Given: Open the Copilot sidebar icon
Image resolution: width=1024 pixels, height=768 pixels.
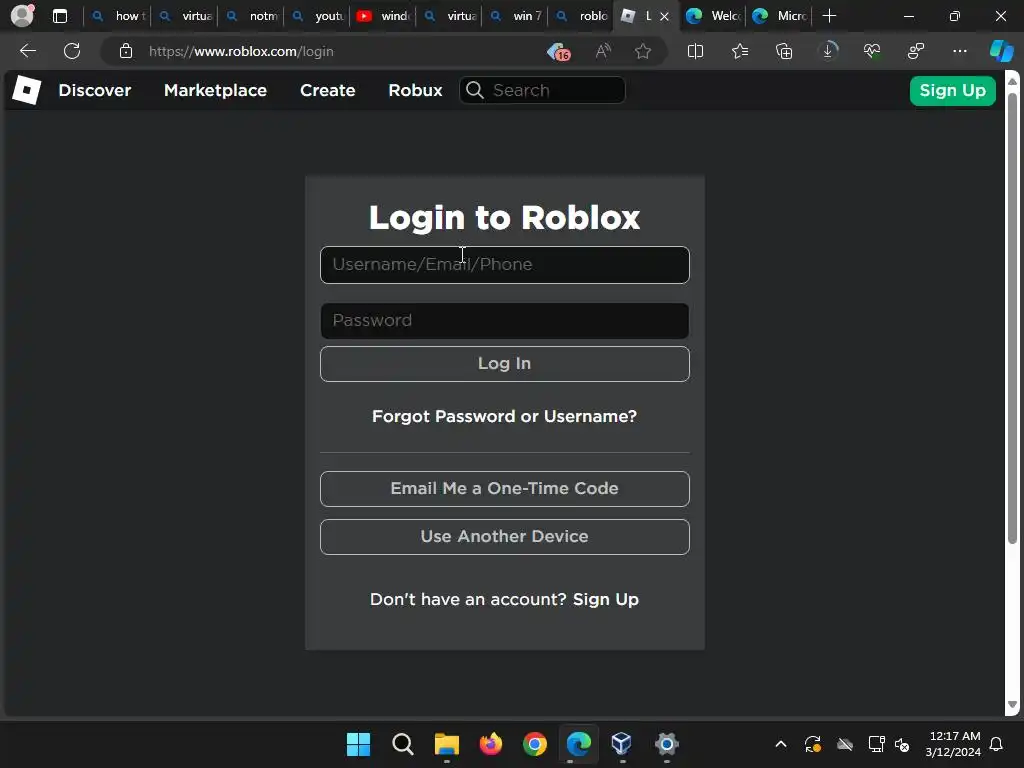Looking at the screenshot, I should coord(1001,51).
